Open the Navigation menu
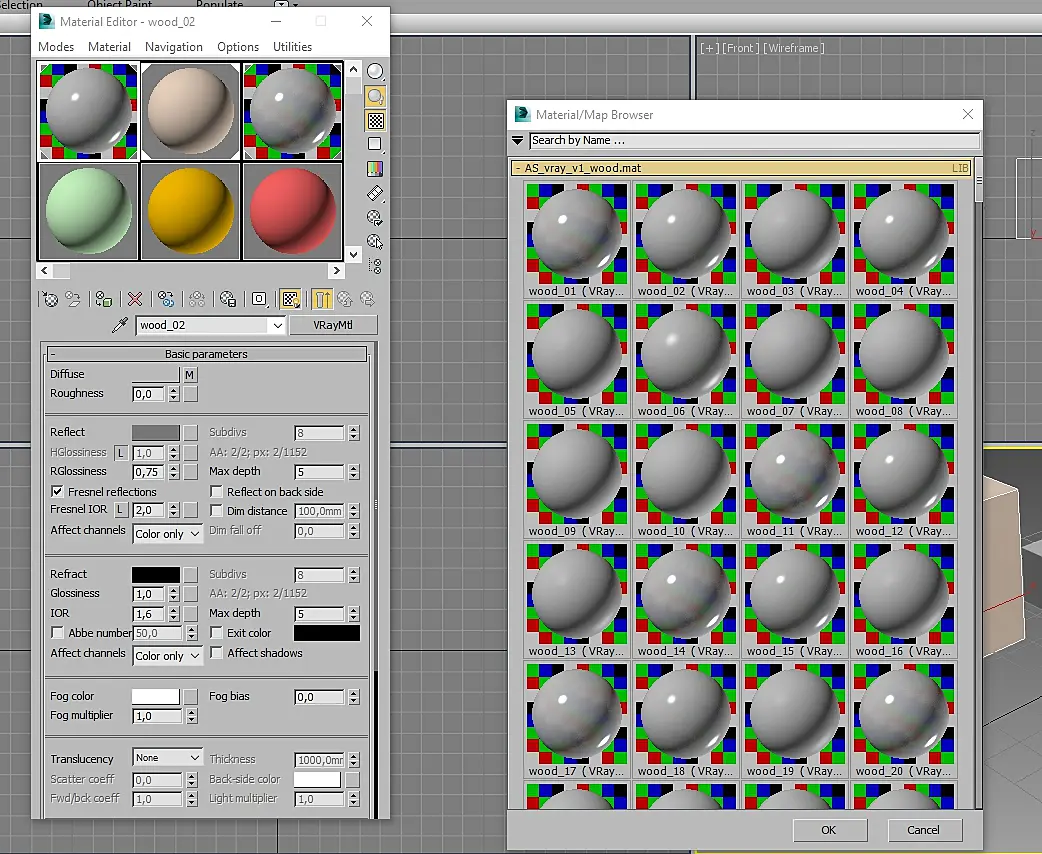 pyautogui.click(x=173, y=47)
